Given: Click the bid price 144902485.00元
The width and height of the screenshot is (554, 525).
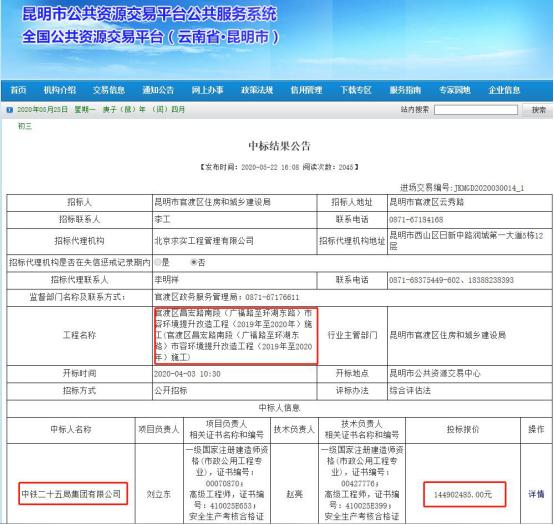Looking at the screenshot, I should [x=463, y=494].
